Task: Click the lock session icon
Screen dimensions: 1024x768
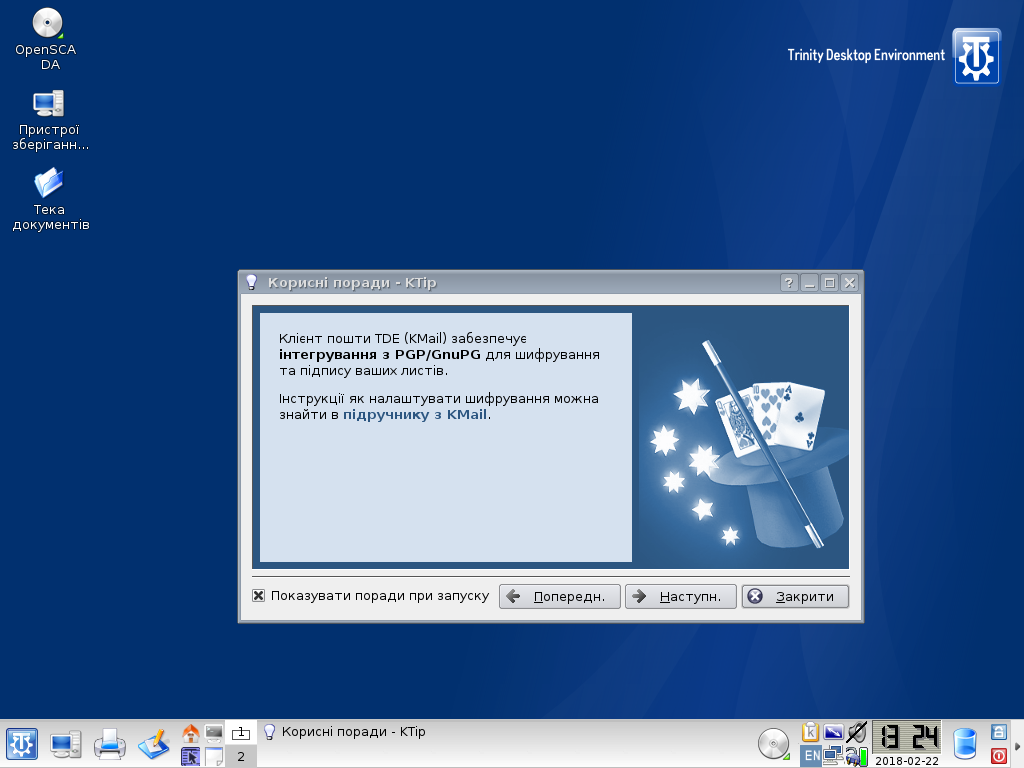Action: coord(998,732)
